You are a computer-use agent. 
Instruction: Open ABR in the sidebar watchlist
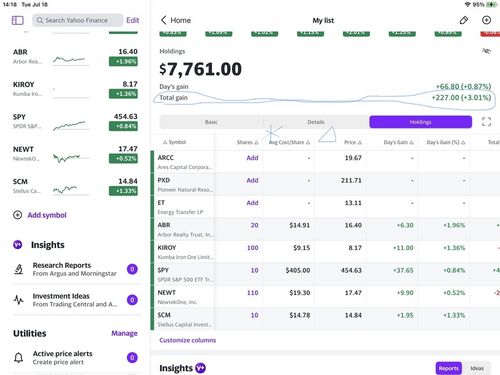[x=75, y=57]
